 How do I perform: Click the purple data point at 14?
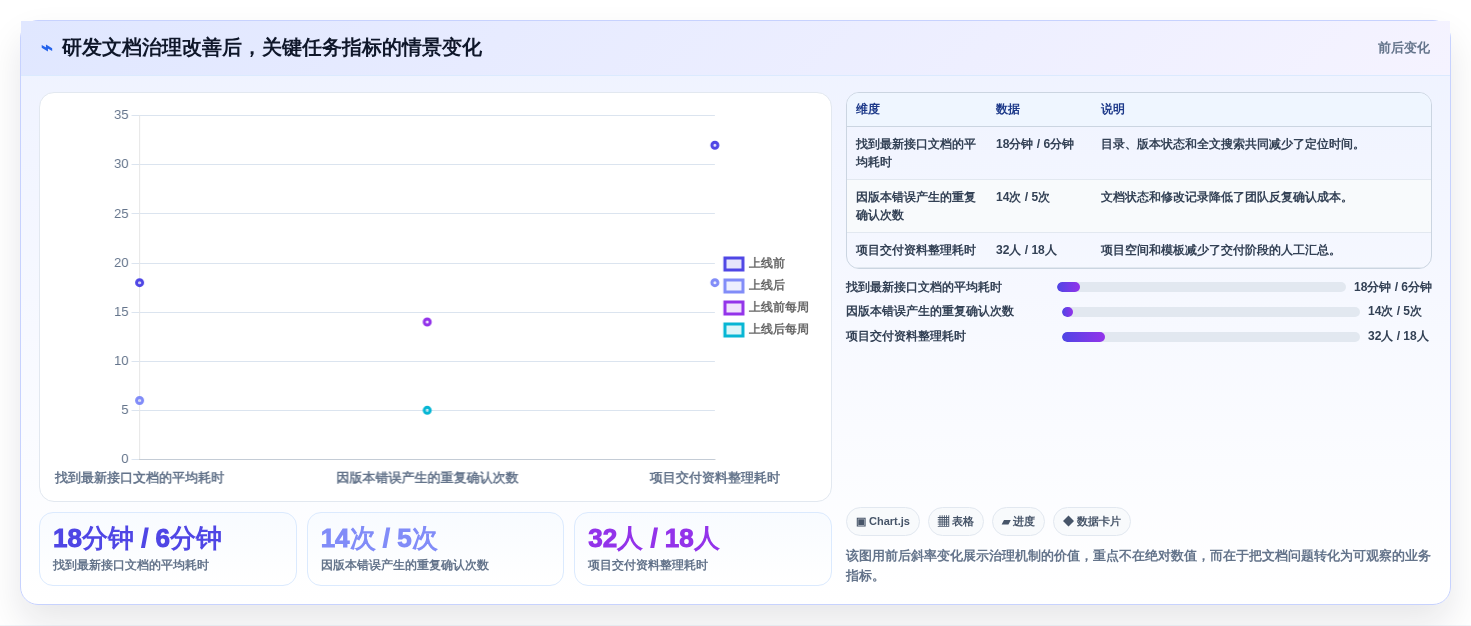[427, 322]
